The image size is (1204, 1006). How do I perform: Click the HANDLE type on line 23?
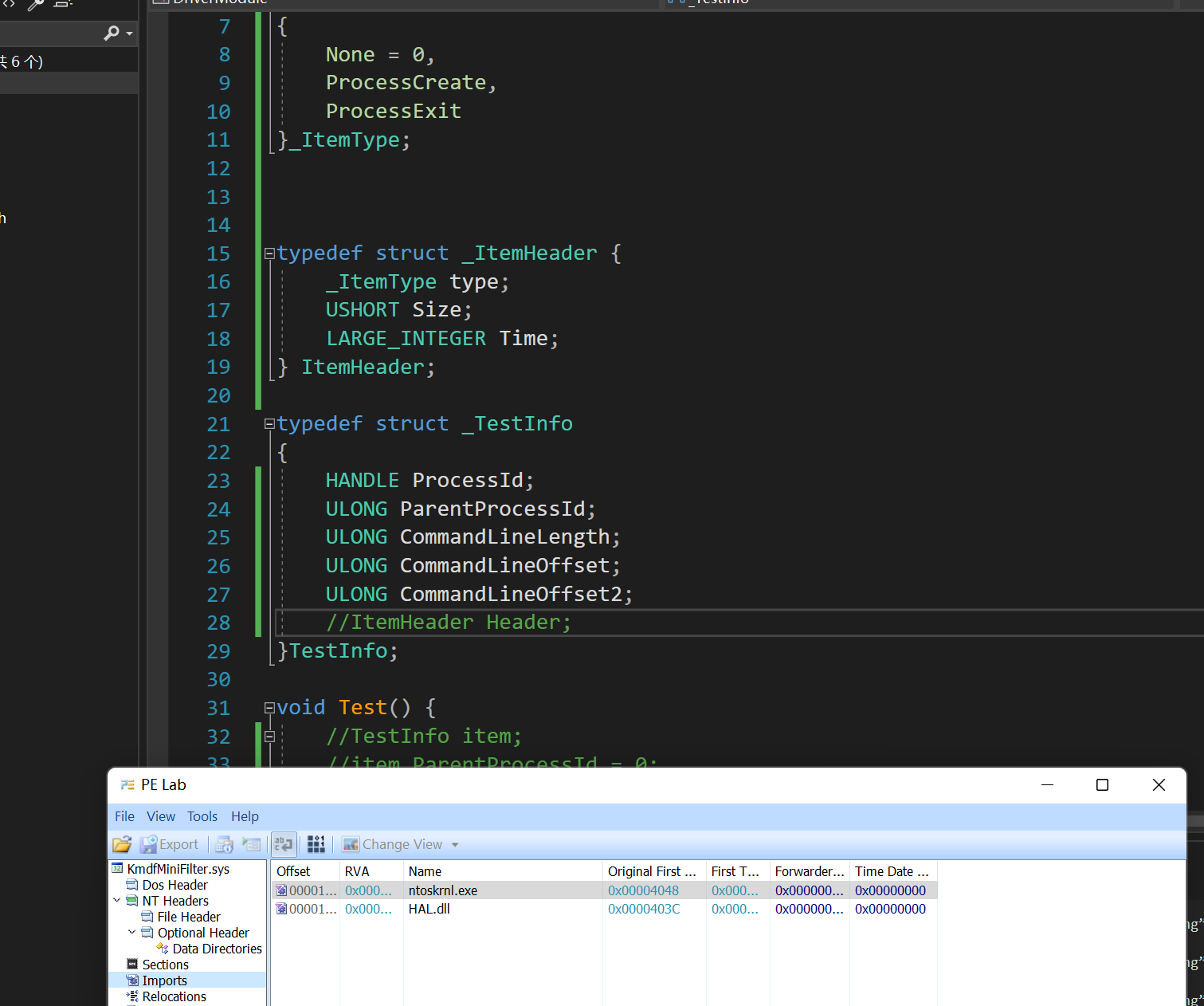click(363, 481)
